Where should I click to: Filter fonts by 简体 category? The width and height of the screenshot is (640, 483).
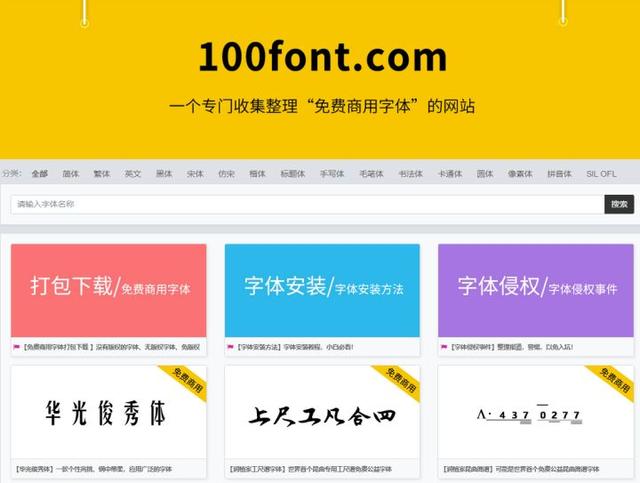coord(71,174)
